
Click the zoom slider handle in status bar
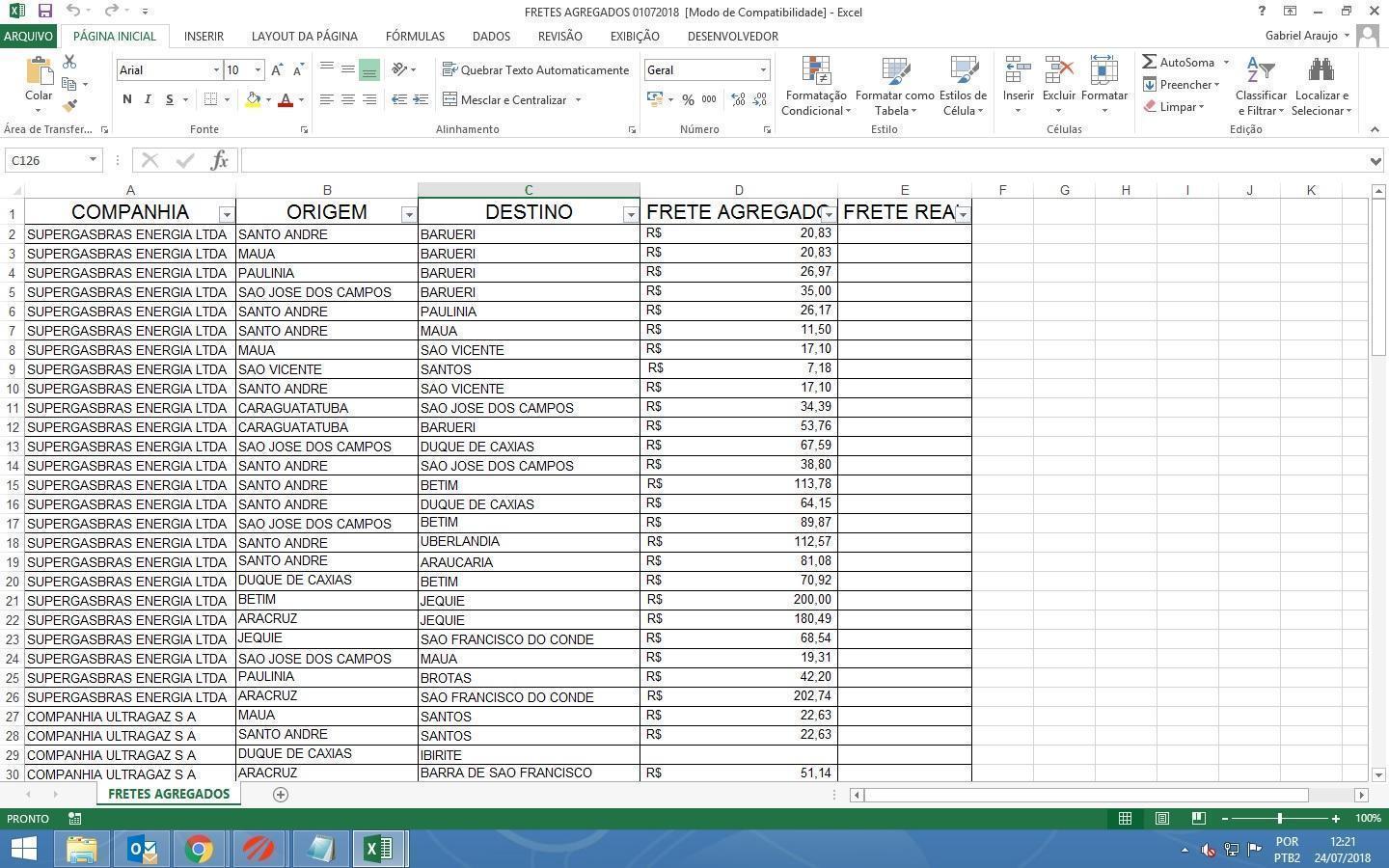[x=1280, y=818]
